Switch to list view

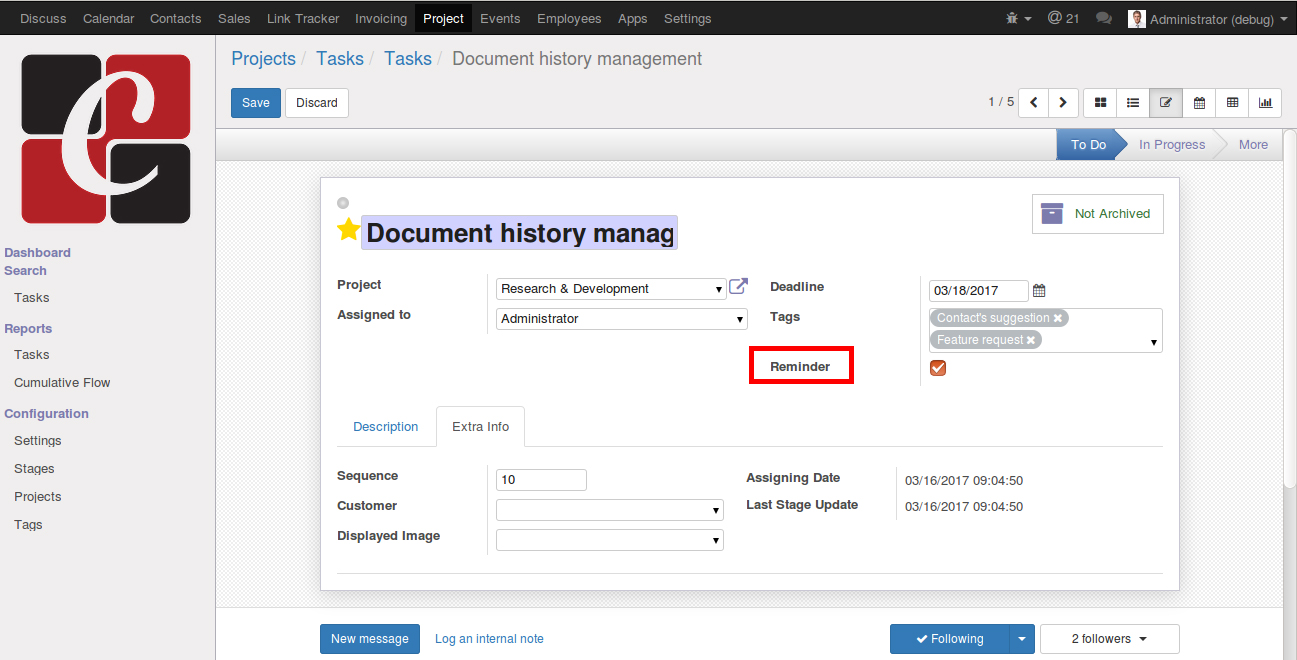point(1133,103)
